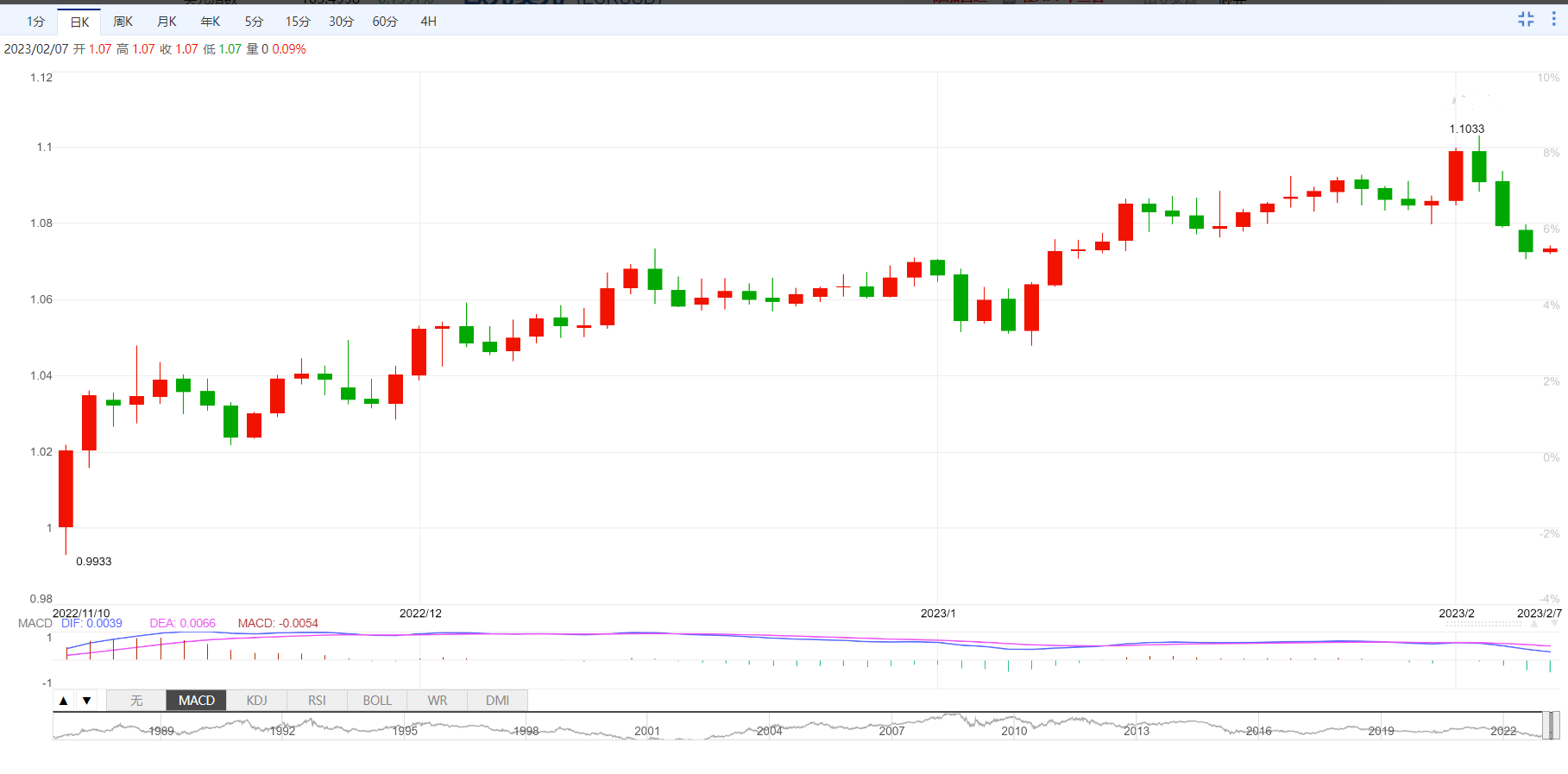Image resolution: width=1568 pixels, height=774 pixels.
Task: Open the three-dot more options menu
Action: pyautogui.click(x=1553, y=19)
